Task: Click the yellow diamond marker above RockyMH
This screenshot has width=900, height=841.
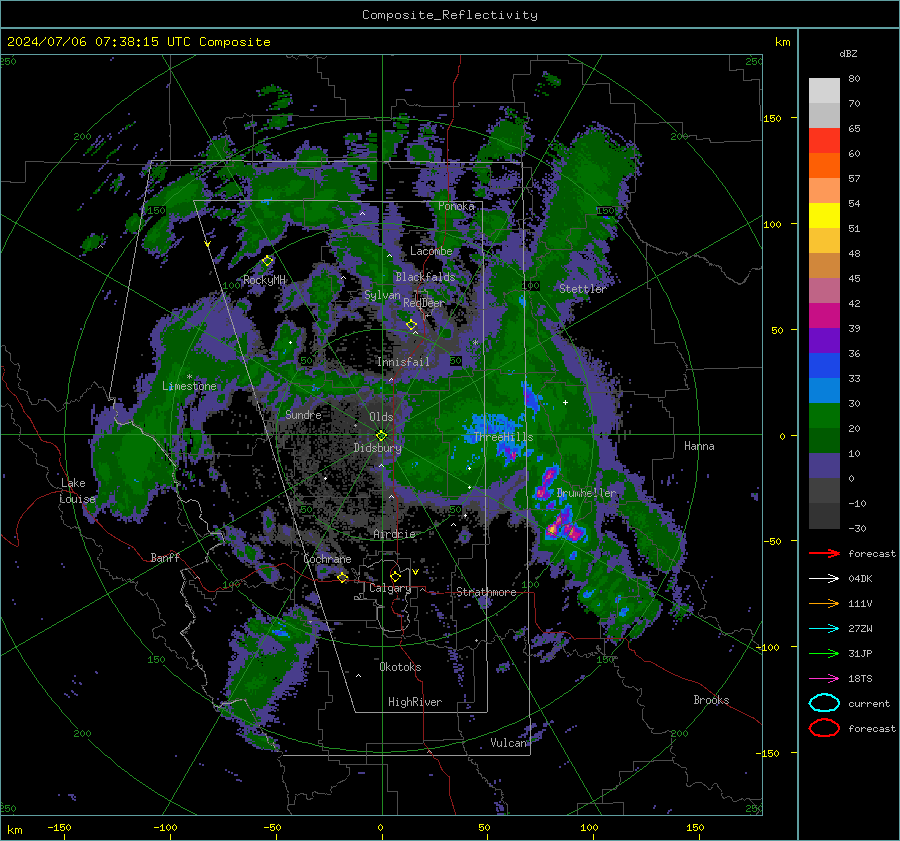Action: [267, 261]
